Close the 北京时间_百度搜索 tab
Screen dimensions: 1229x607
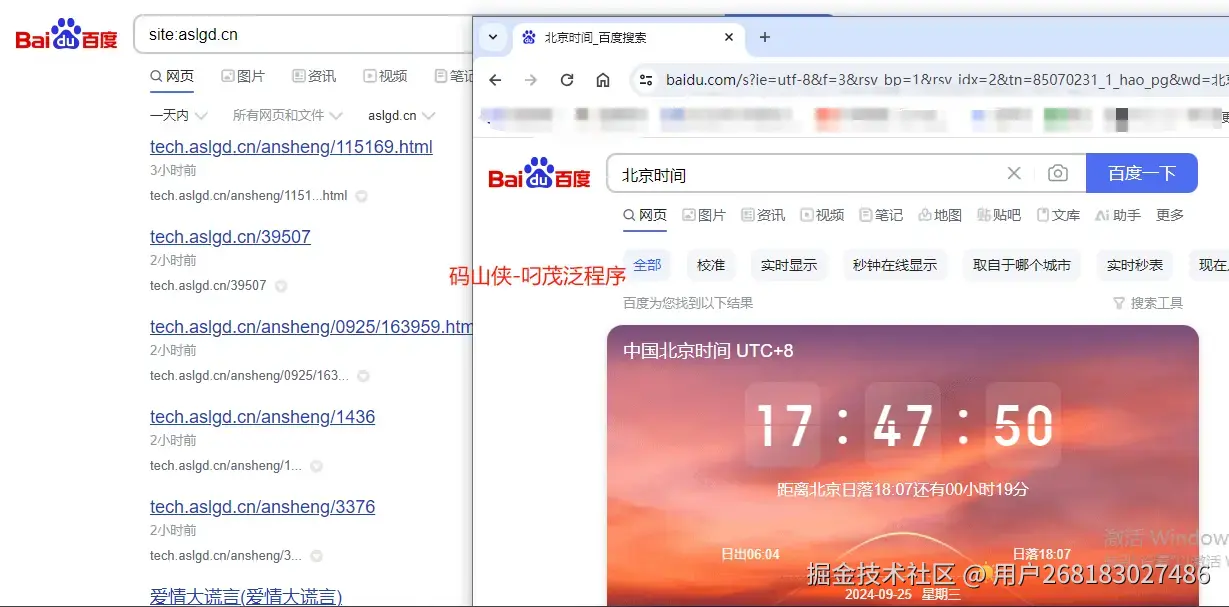point(729,37)
